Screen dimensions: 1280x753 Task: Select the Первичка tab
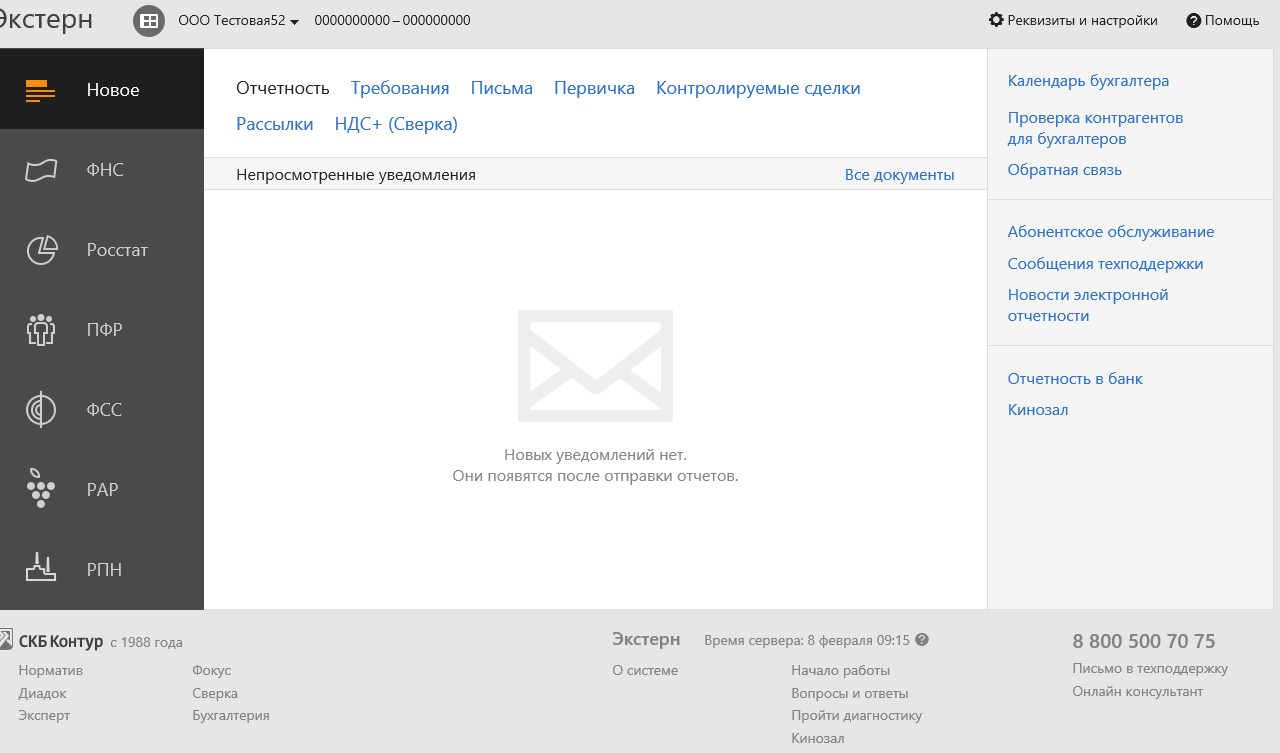click(594, 88)
